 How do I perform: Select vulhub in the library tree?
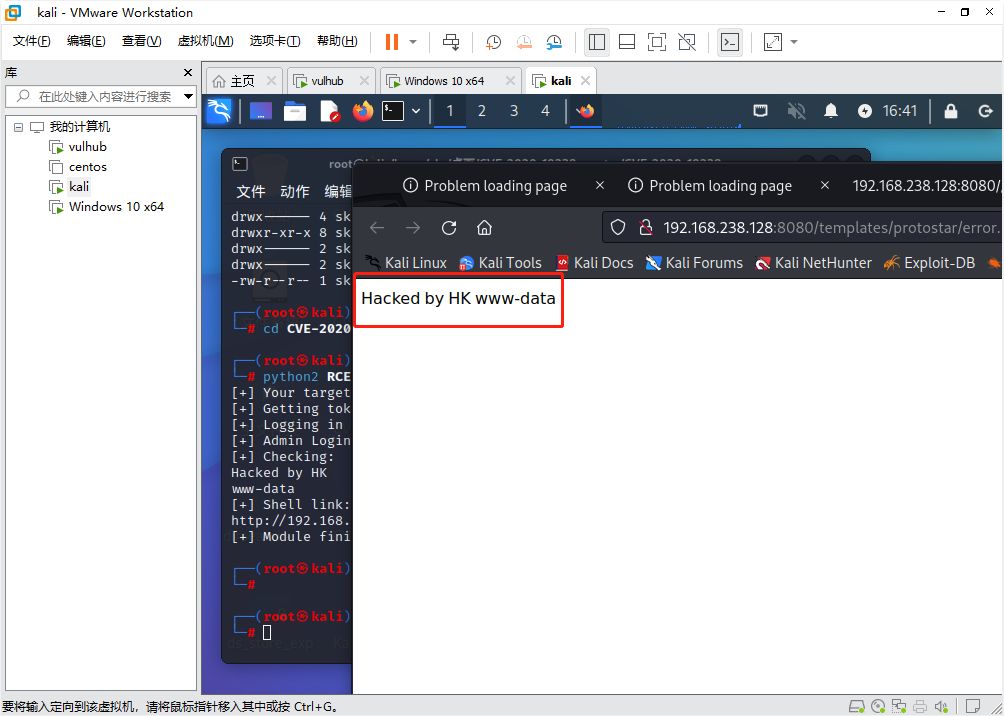point(78,147)
